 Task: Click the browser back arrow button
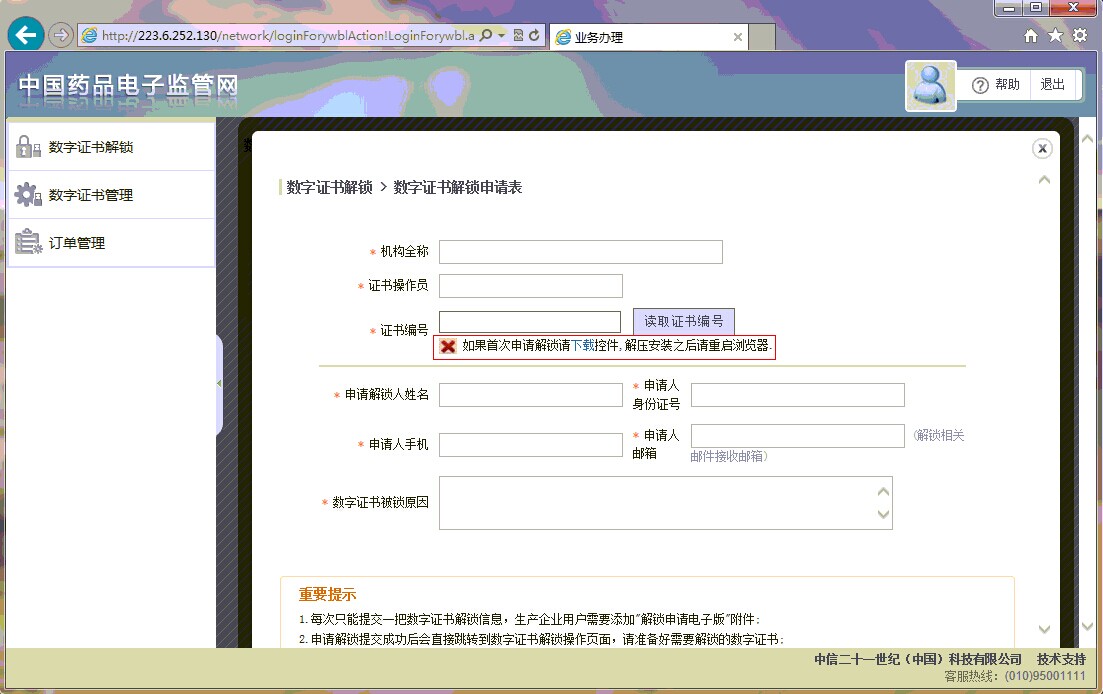click(25, 35)
